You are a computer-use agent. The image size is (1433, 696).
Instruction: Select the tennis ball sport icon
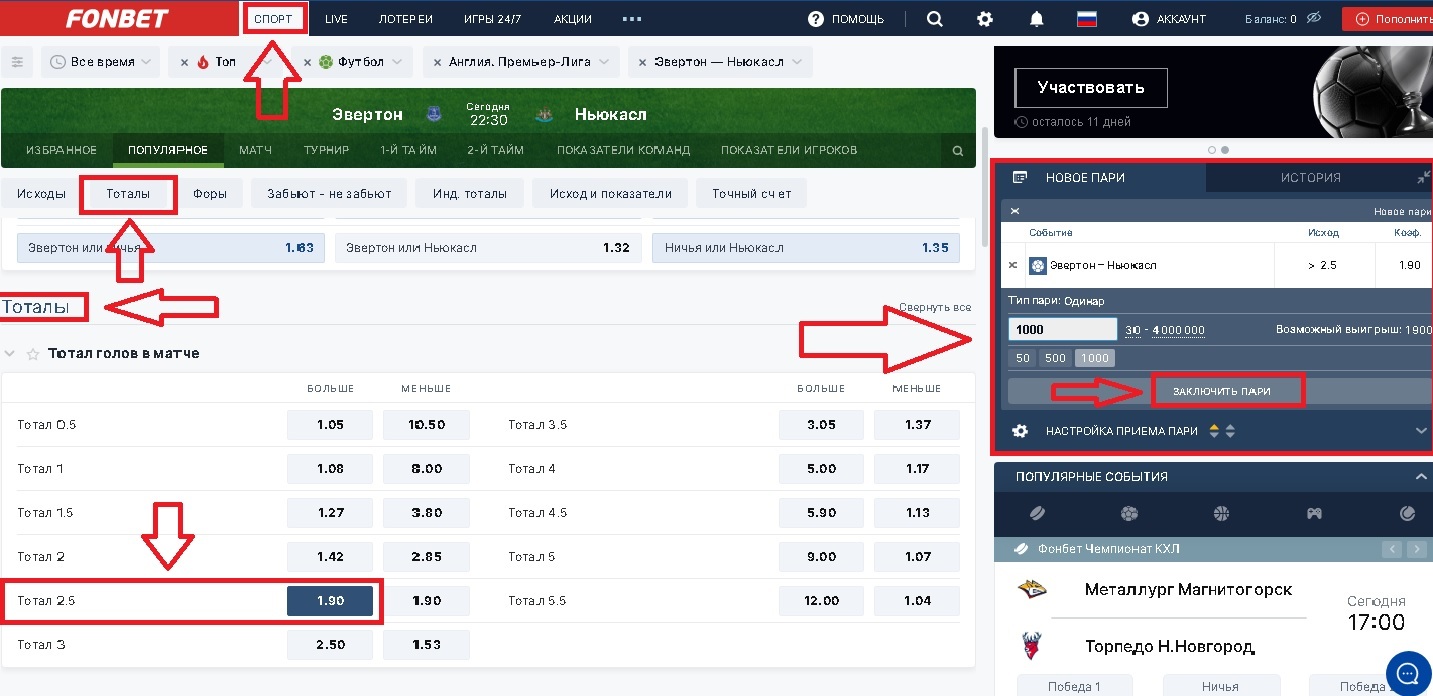(1408, 514)
